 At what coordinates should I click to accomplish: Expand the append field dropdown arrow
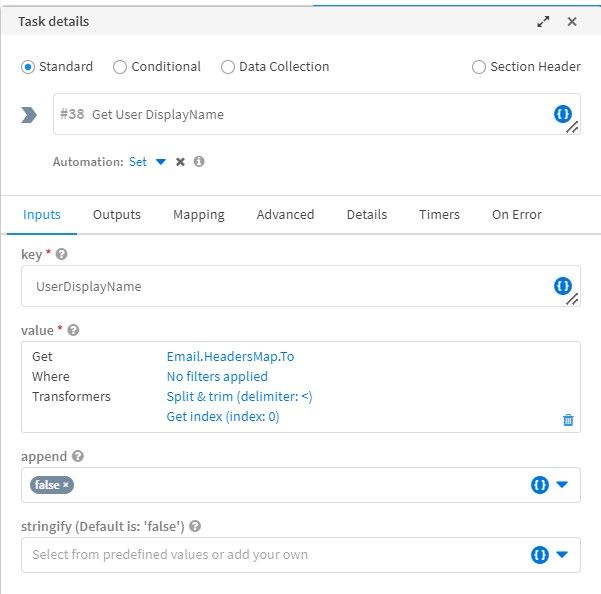point(562,485)
